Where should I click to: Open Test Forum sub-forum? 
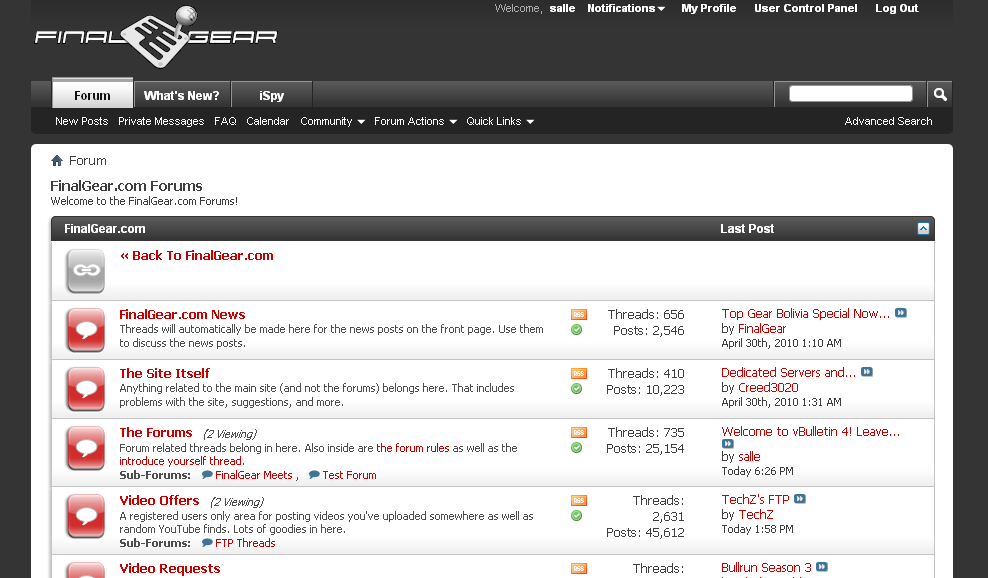tap(349, 475)
